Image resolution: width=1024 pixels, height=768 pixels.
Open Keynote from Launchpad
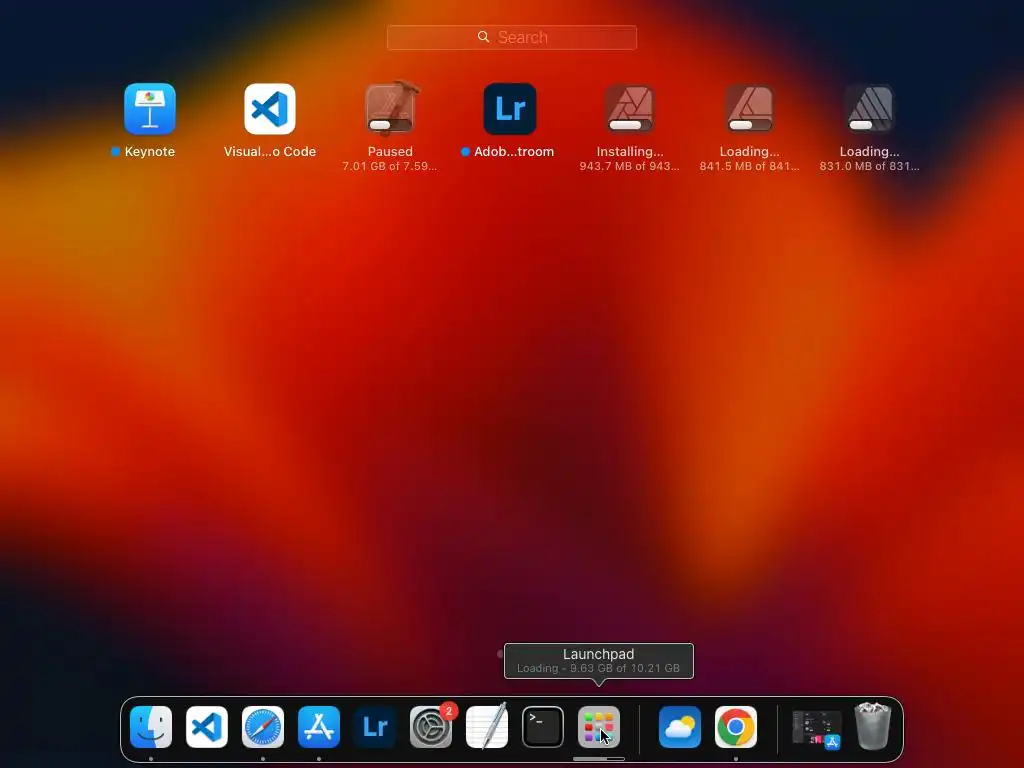point(150,109)
